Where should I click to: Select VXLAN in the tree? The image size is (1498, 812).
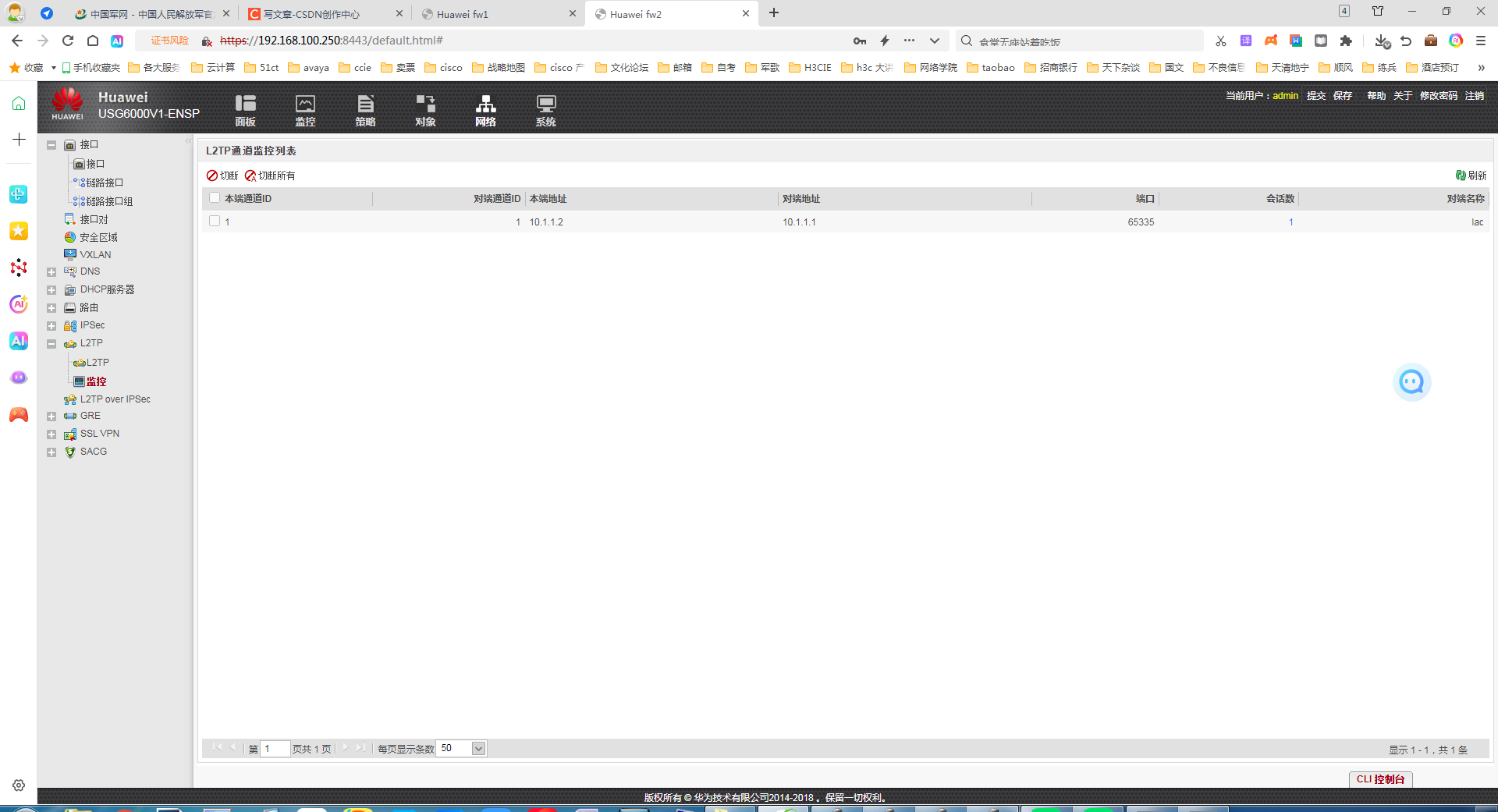tap(95, 254)
